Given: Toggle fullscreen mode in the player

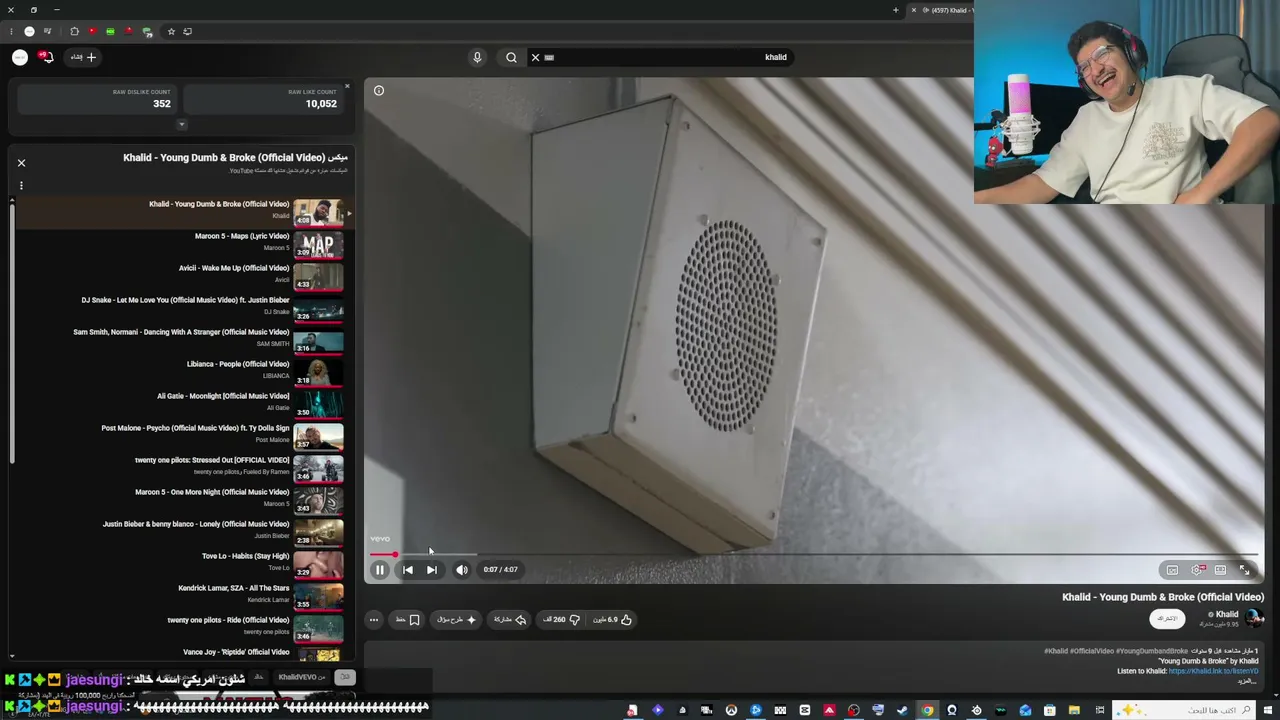Looking at the screenshot, I should pos(1245,570).
